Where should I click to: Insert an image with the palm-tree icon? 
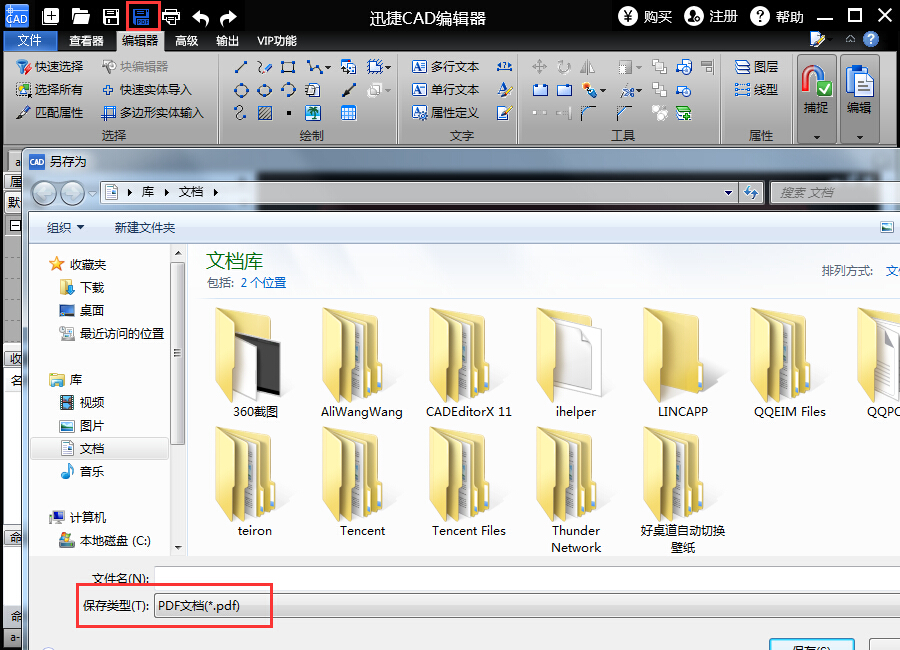coord(313,113)
